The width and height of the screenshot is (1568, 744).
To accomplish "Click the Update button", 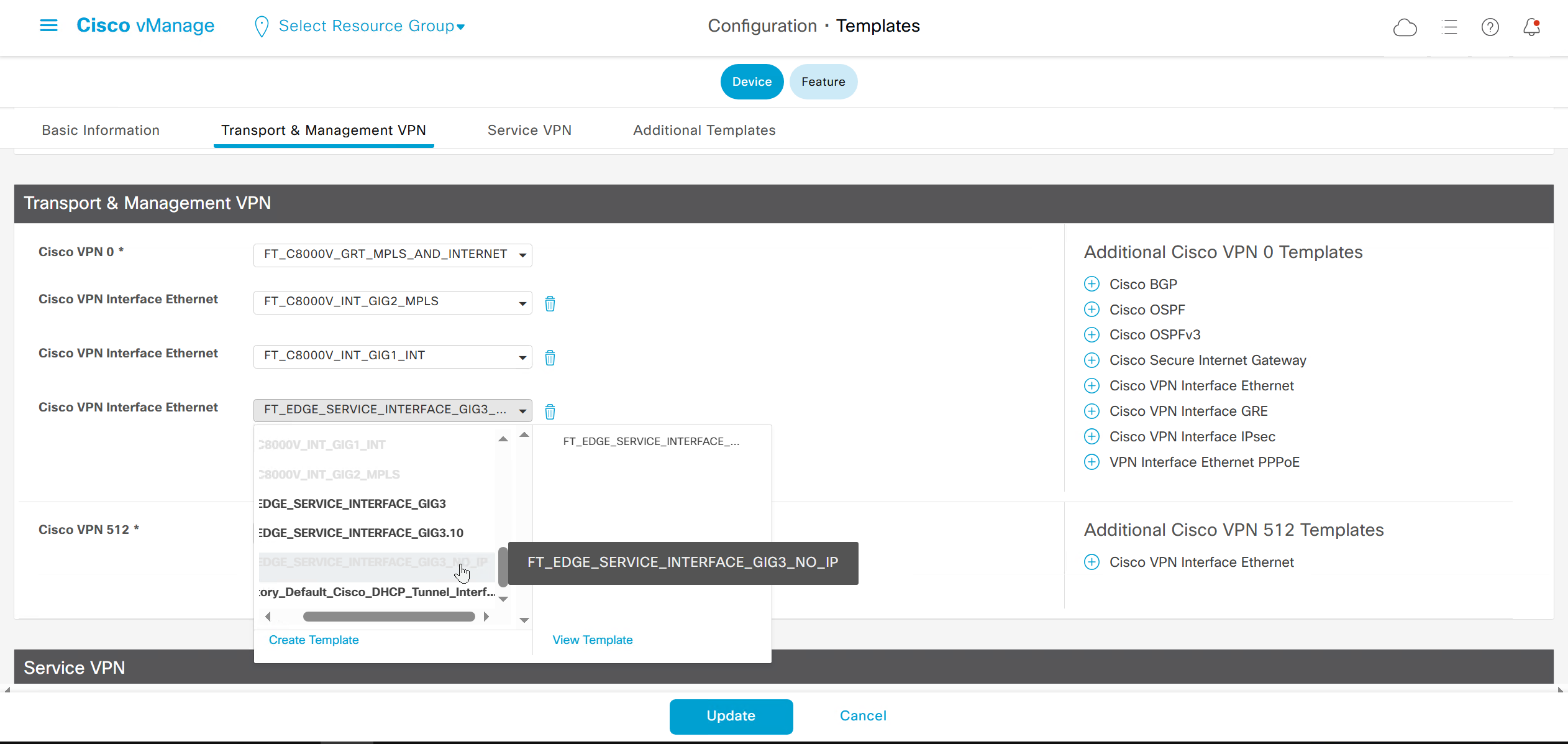I will tap(731, 716).
